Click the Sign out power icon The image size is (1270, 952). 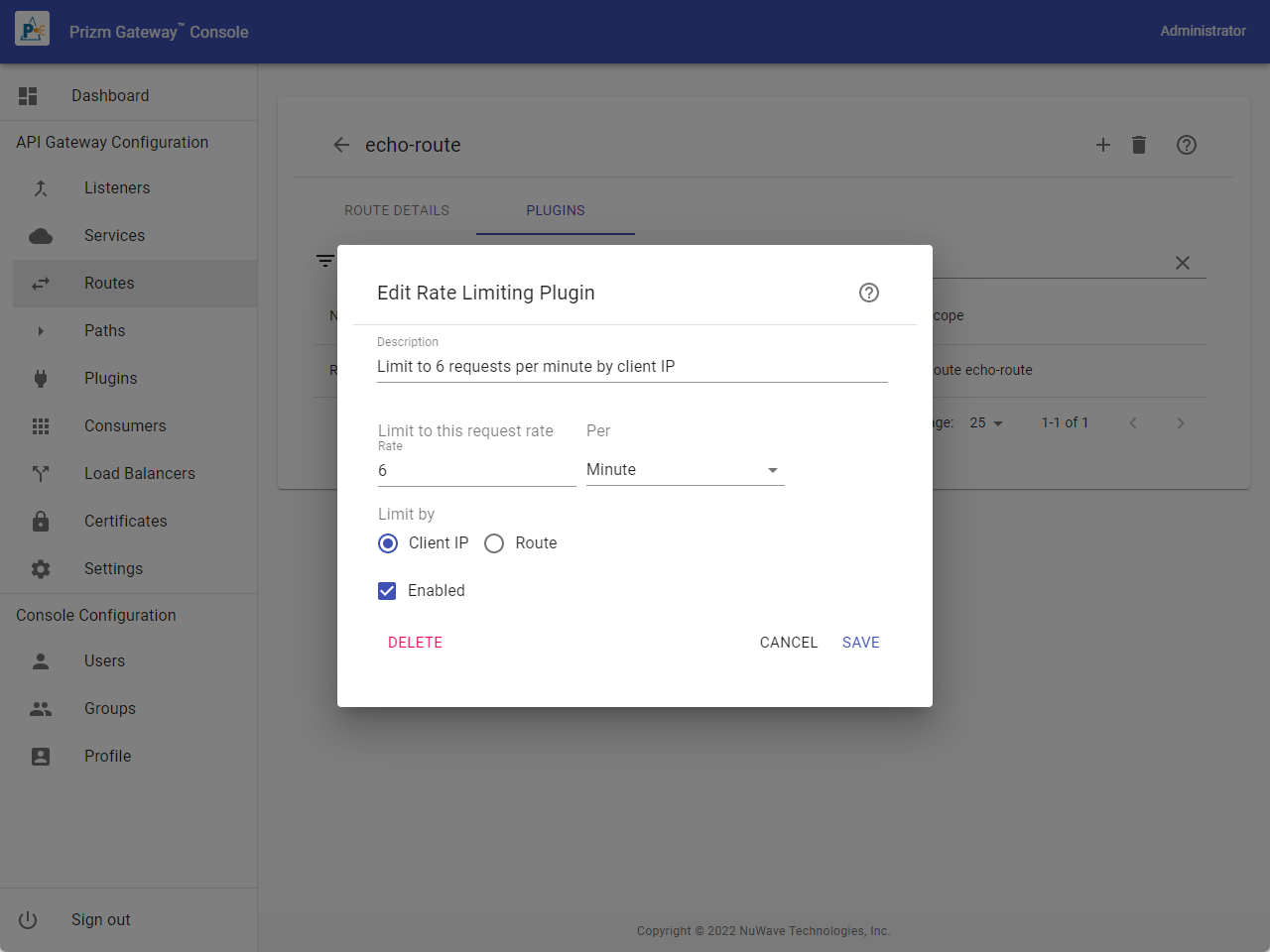click(x=28, y=919)
